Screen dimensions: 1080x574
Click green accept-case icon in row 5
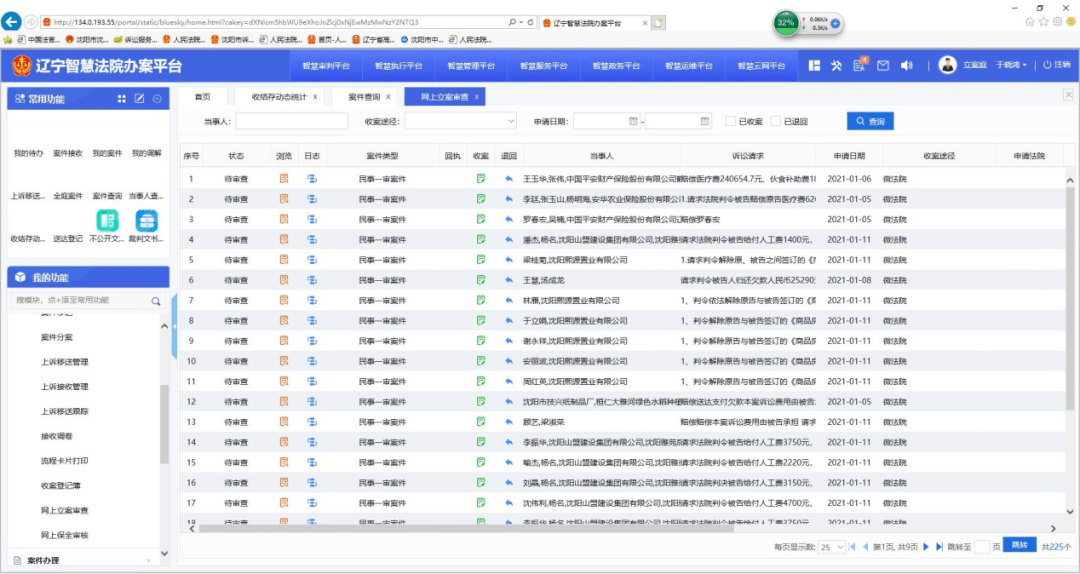coord(481,259)
